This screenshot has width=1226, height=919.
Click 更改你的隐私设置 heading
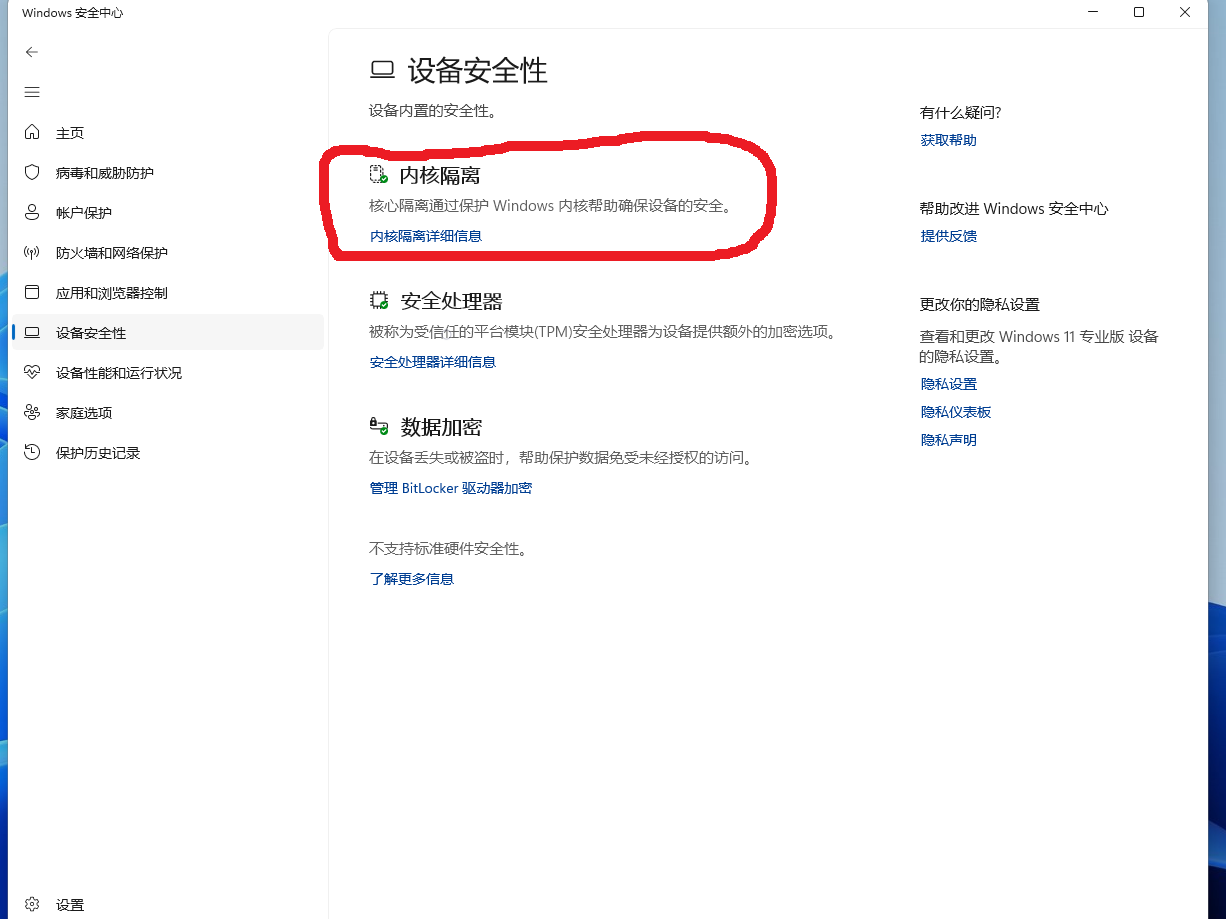coord(980,305)
